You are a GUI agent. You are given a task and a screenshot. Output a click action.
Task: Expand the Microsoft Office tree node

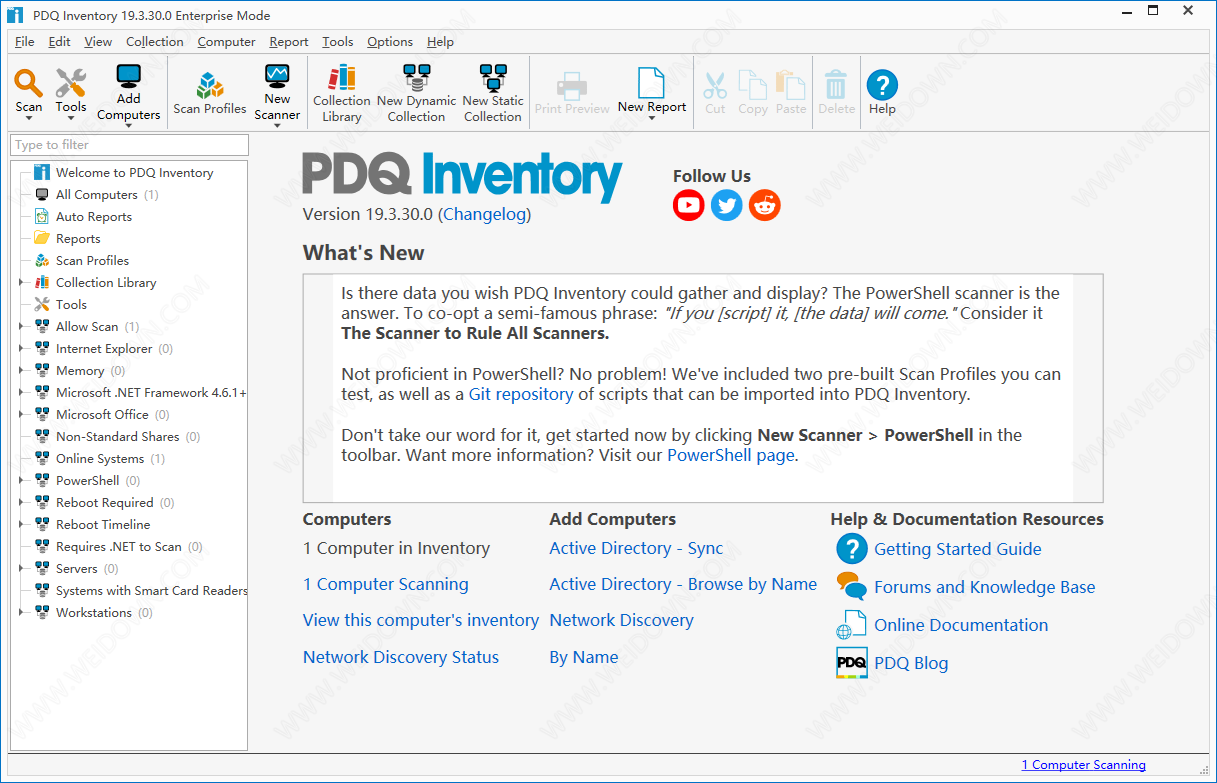21,415
